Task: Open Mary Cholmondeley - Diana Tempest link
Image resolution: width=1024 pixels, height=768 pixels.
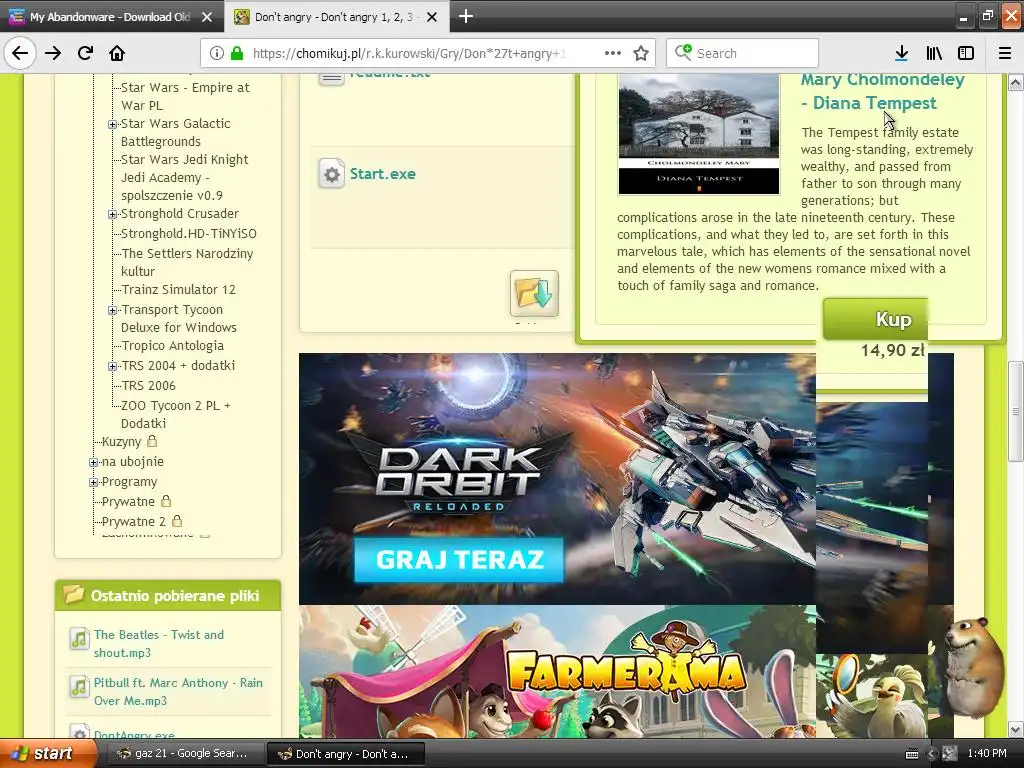Action: coord(882,91)
